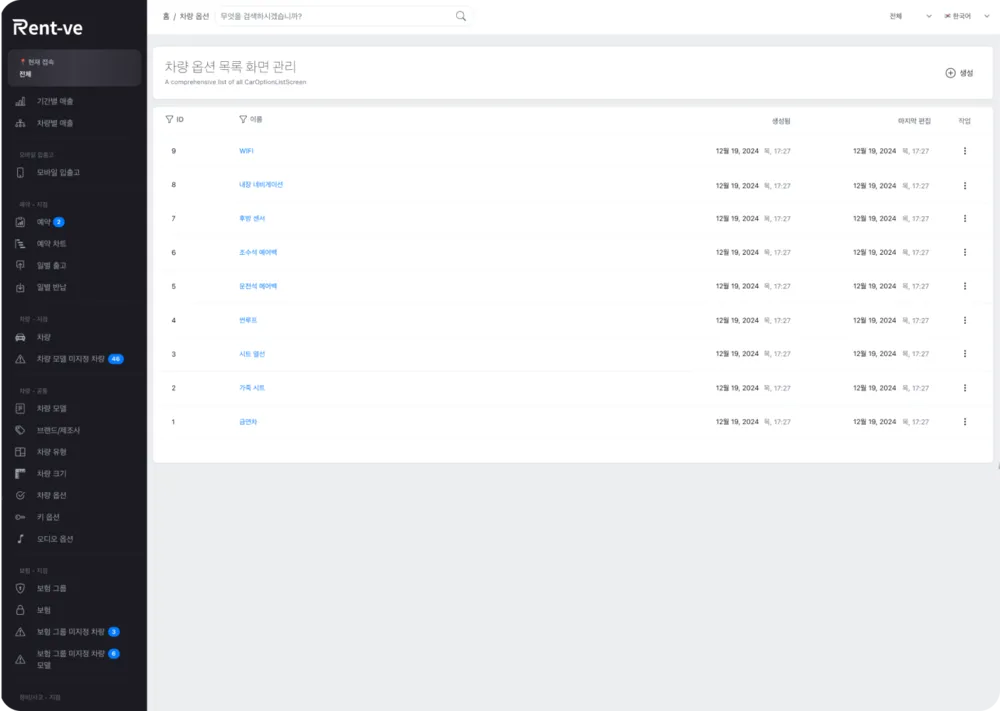The image size is (1000, 711).
Task: Open the 운전석 에어백 option link
Action: (258, 286)
